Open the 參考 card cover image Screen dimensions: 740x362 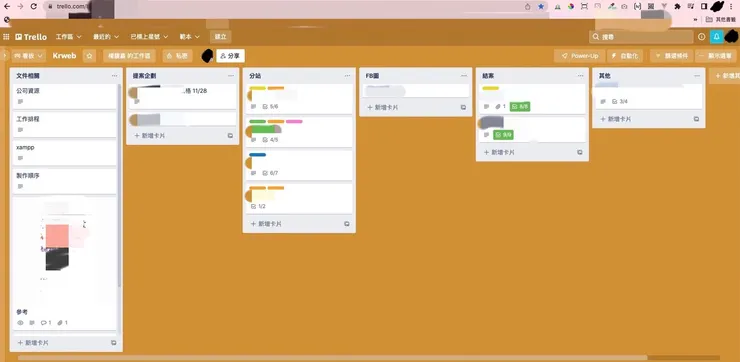click(x=64, y=252)
